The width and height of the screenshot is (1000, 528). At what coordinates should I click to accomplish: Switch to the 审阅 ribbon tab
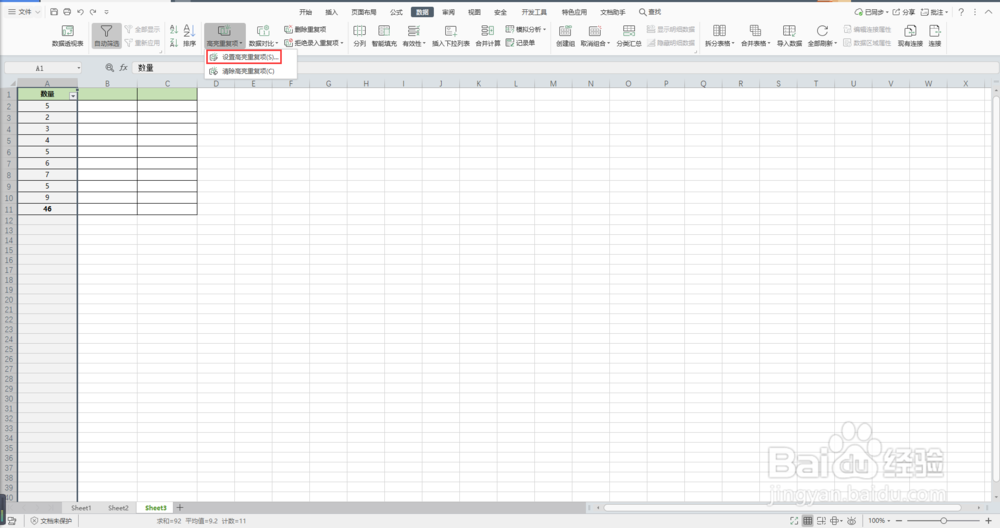point(448,12)
